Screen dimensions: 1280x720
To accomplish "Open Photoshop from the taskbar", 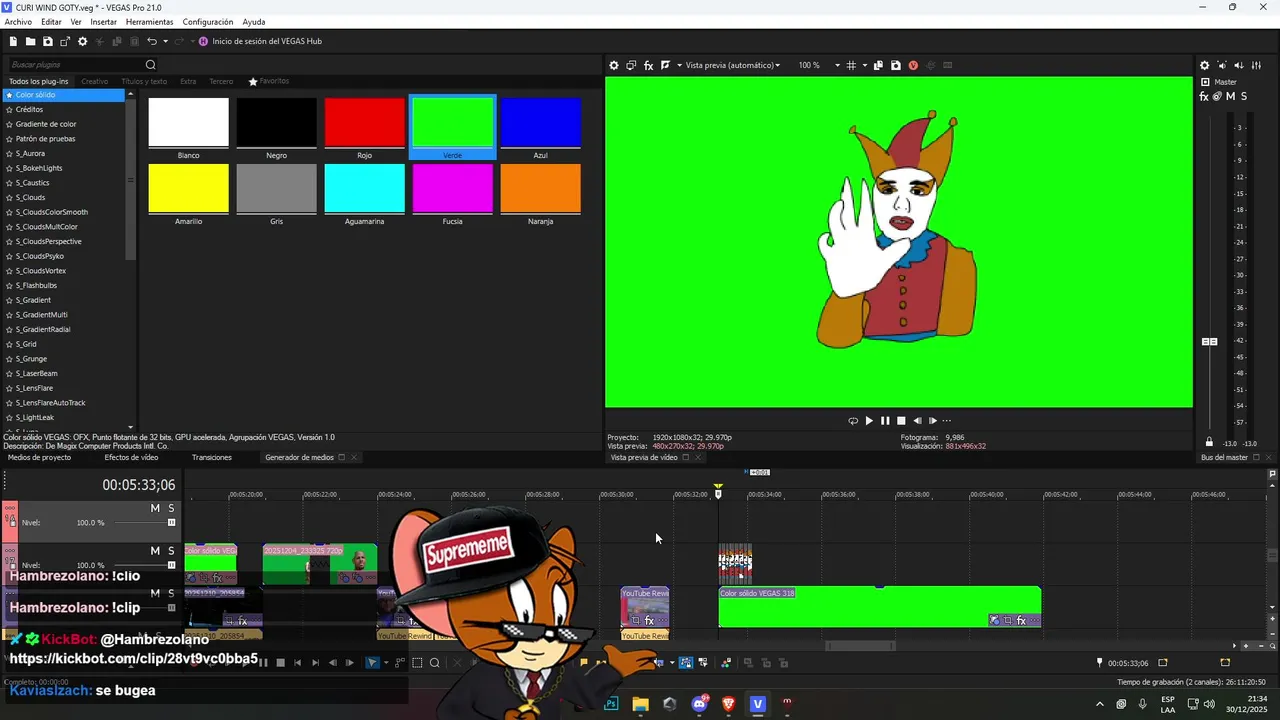I will 611,704.
